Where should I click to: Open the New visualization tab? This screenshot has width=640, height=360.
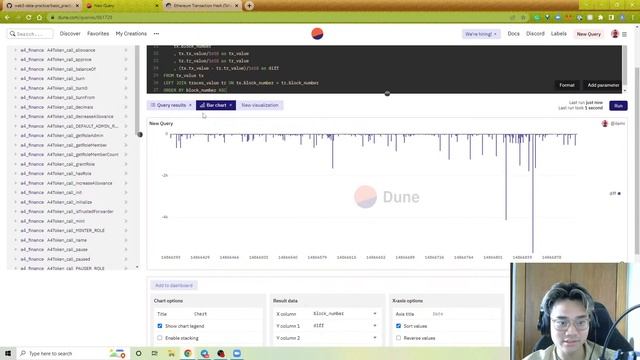click(x=260, y=105)
